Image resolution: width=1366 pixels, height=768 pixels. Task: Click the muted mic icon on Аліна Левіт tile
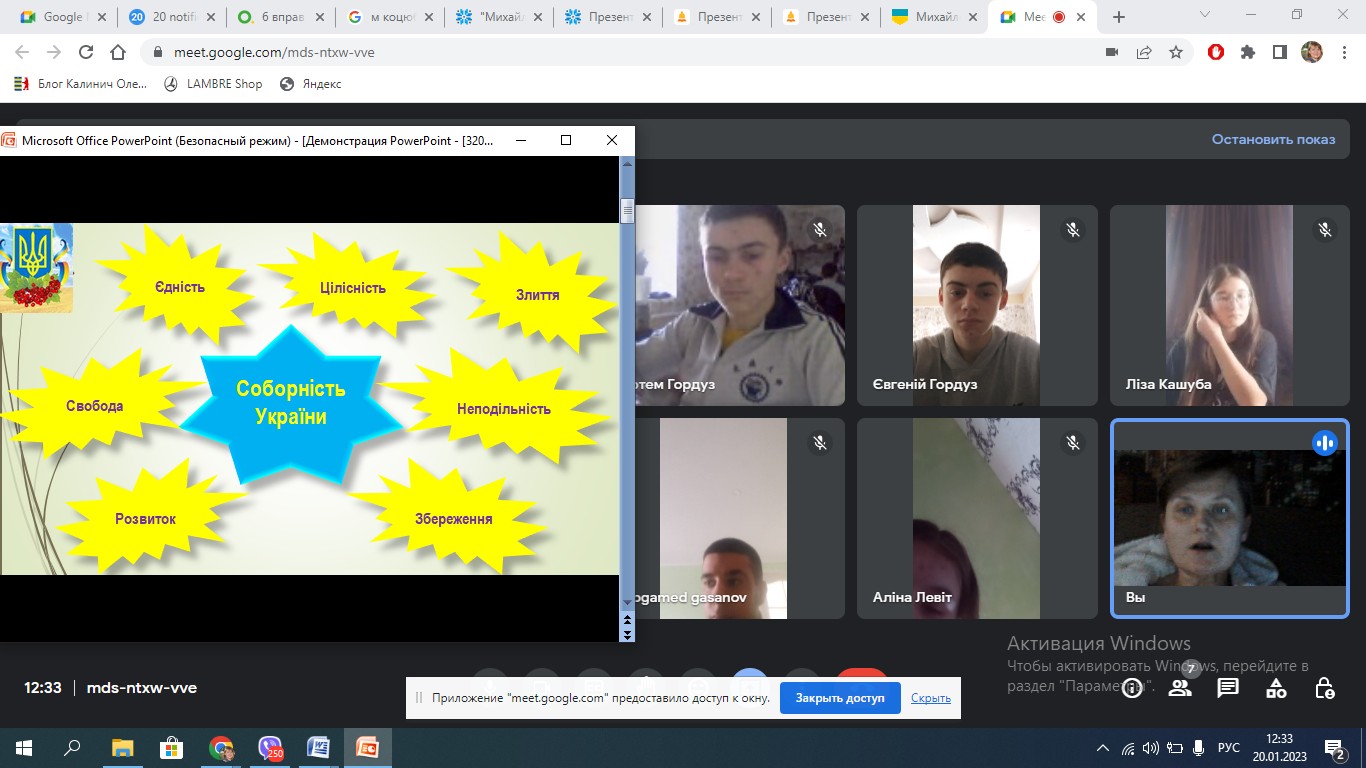coord(1073,442)
